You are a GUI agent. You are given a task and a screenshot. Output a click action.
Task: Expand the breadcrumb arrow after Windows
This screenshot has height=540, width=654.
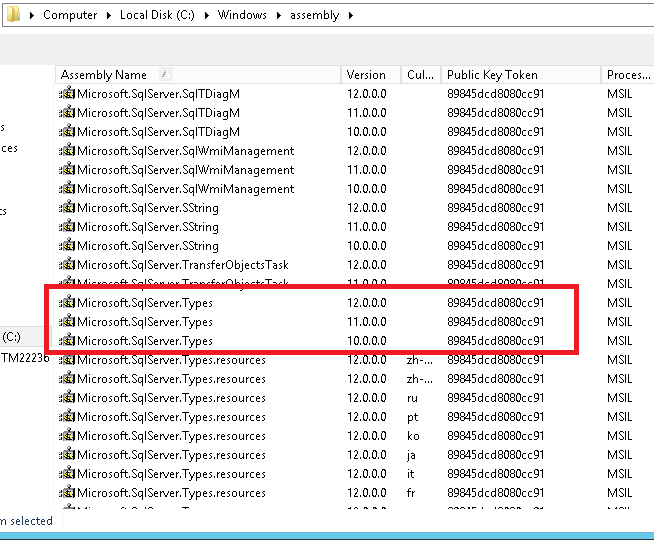[x=279, y=15]
